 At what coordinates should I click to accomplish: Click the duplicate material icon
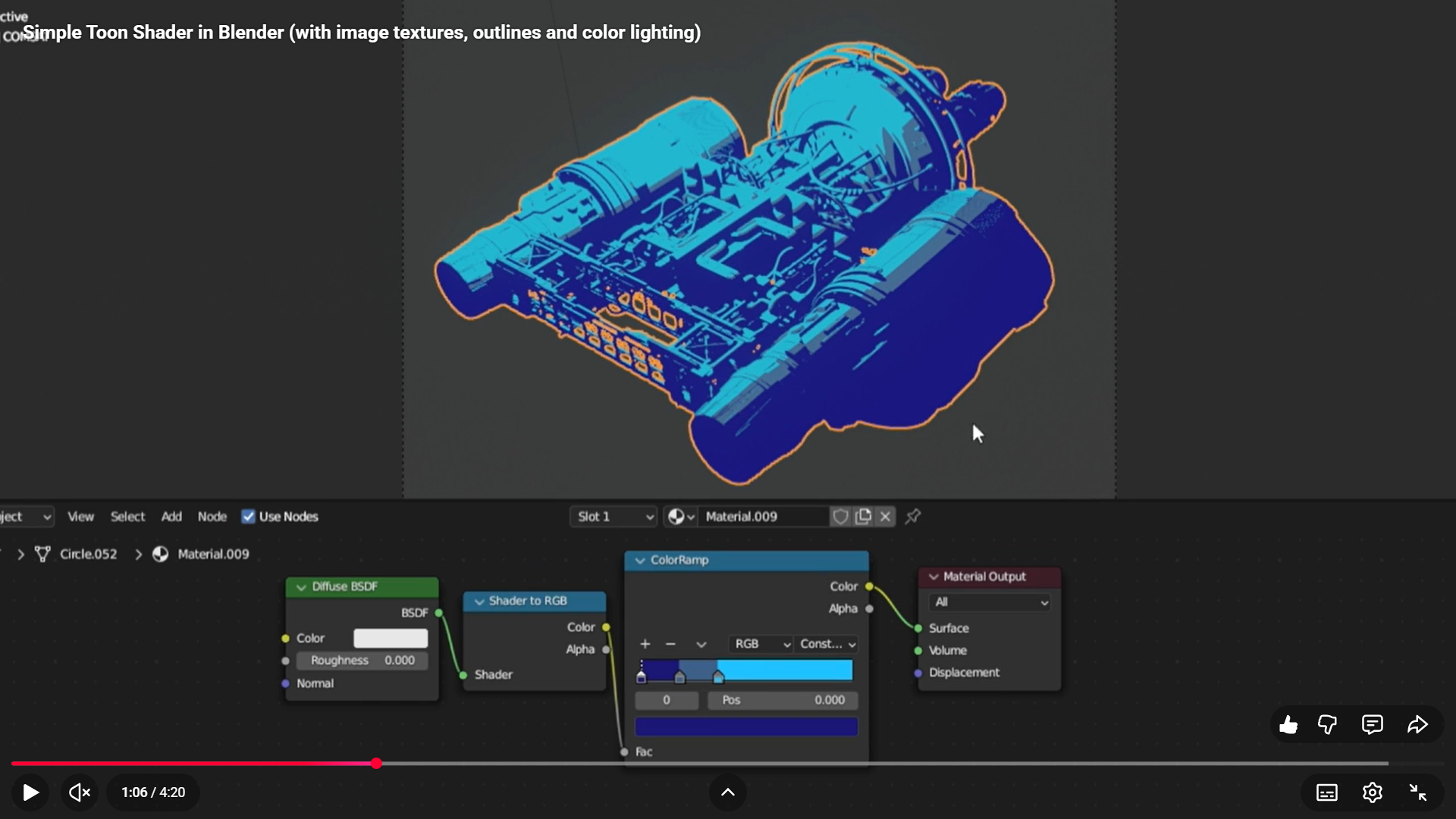863,516
